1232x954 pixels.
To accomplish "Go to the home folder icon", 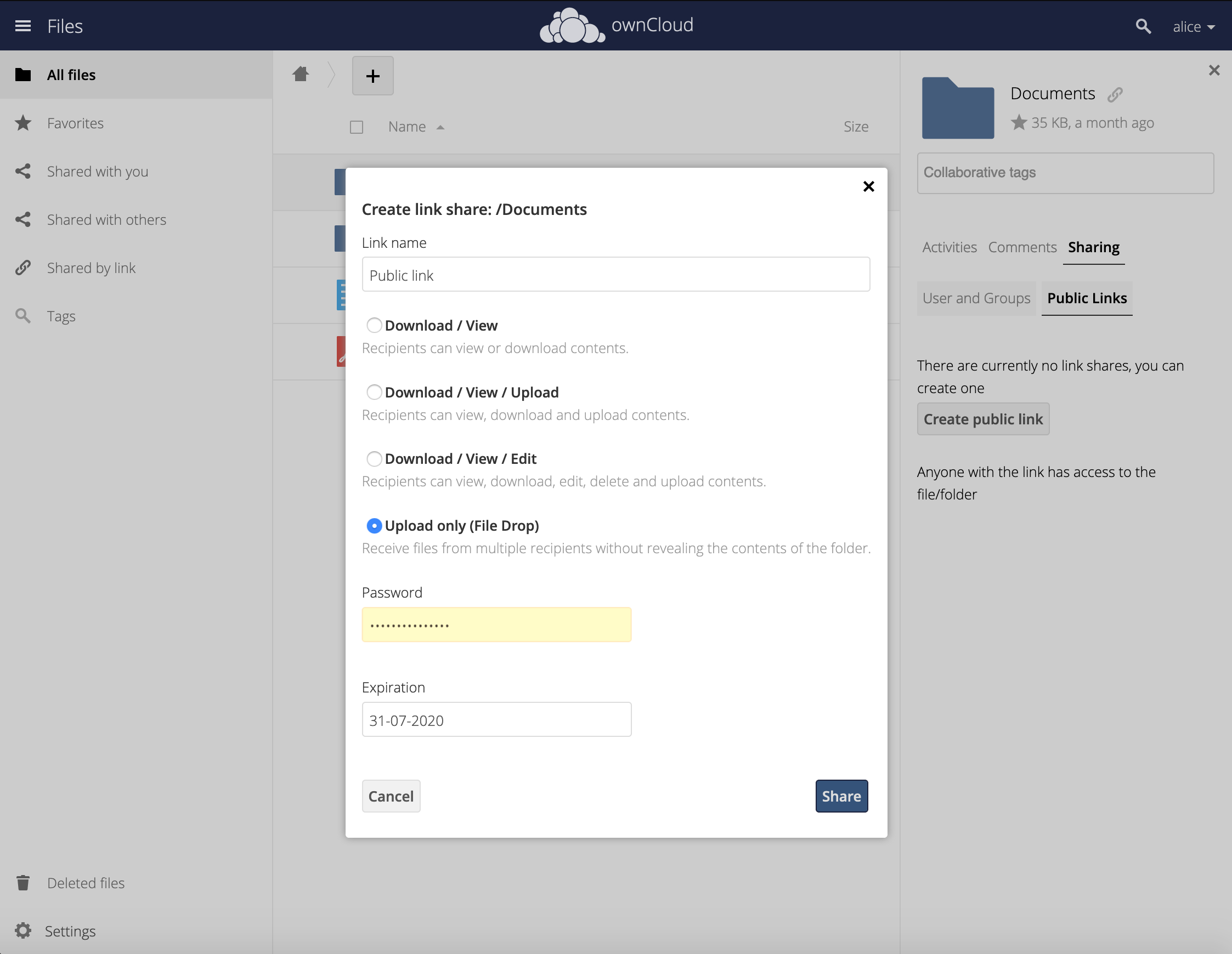I will point(301,74).
